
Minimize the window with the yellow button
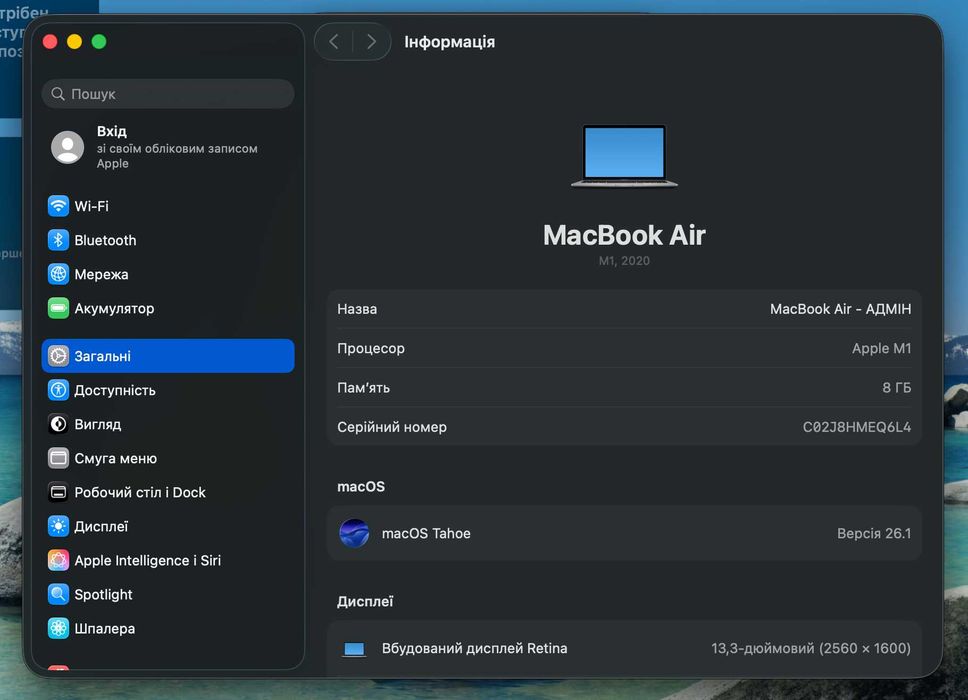[x=75, y=41]
